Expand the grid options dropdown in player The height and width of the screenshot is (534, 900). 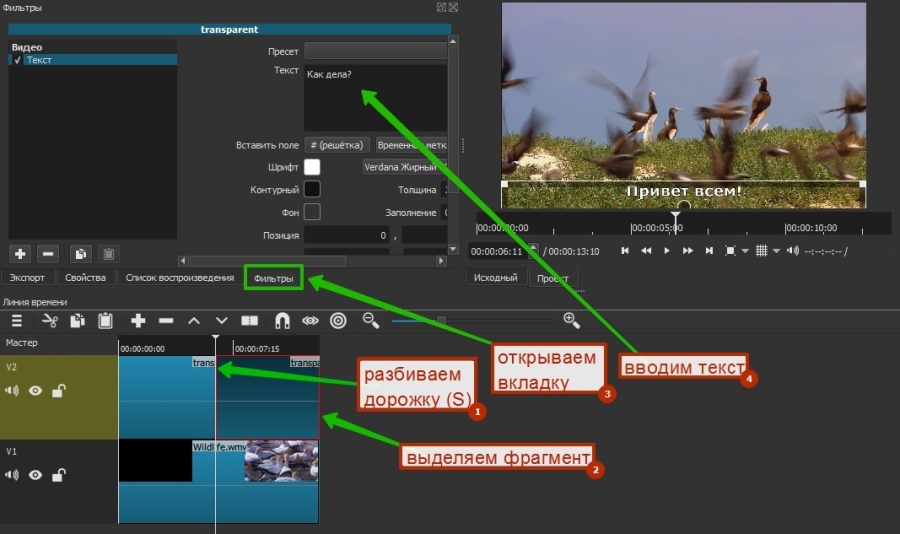click(776, 251)
